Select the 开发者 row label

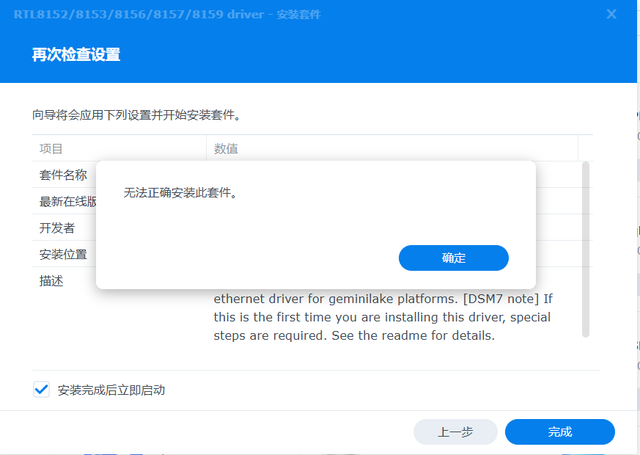[x=57, y=228]
